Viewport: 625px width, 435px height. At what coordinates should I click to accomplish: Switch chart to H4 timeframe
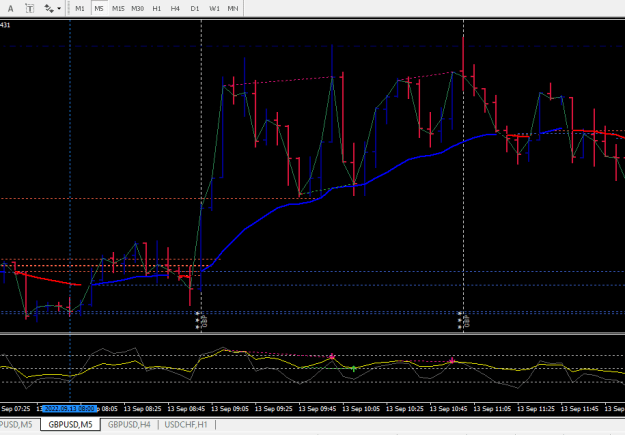pos(175,8)
